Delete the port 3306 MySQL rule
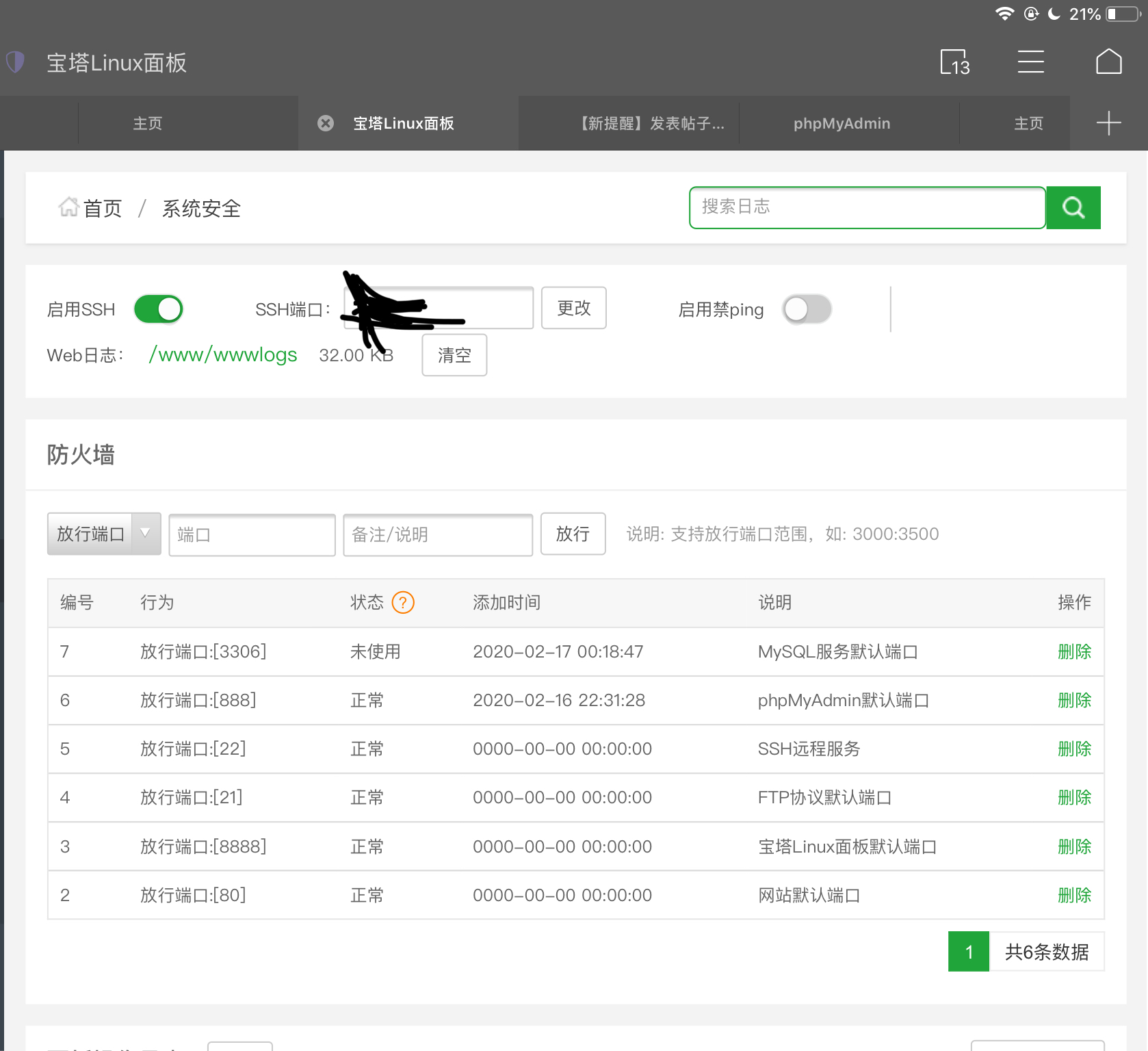 coord(1074,652)
